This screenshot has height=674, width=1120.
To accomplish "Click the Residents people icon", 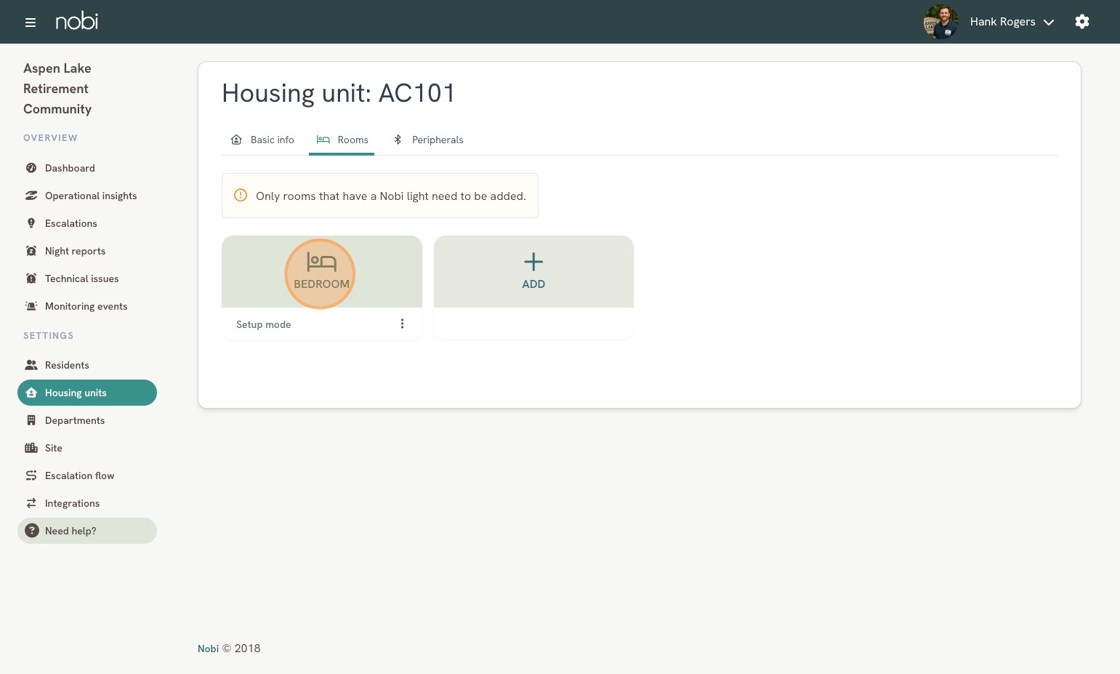I will (31, 365).
